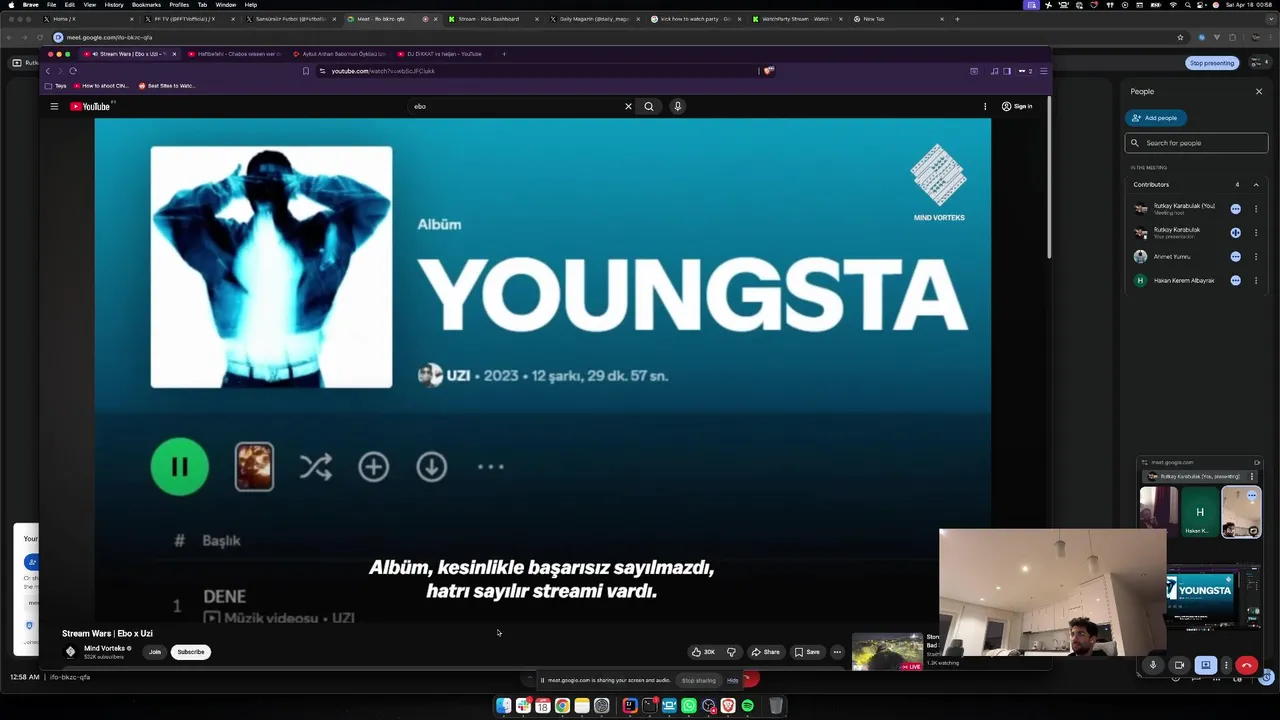
Task: Open options for Hakan Kerem Albayrak
Action: click(1256, 281)
